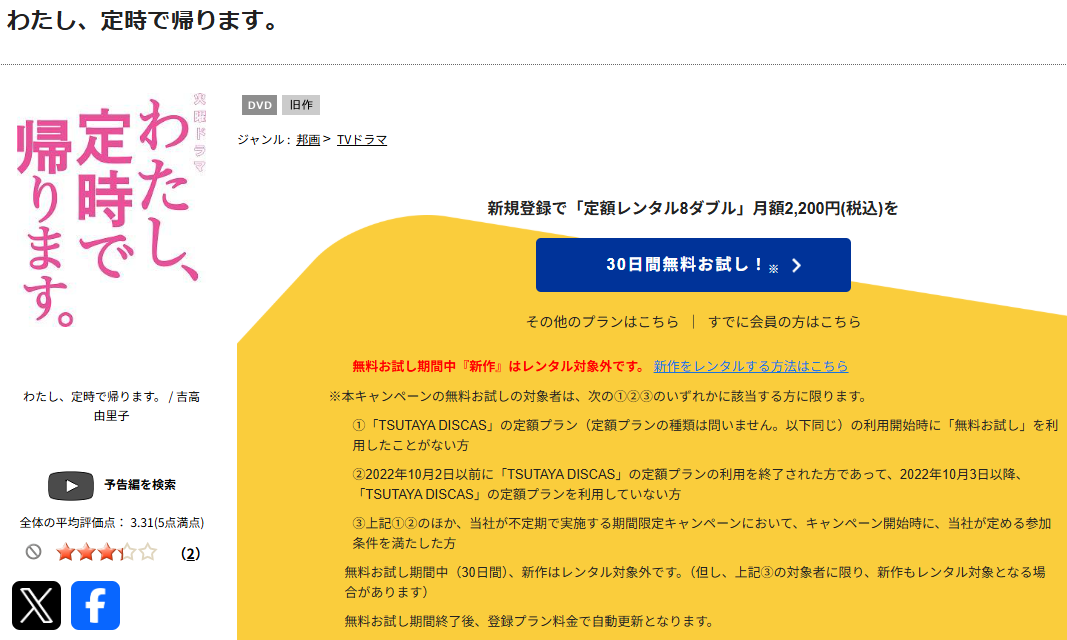Rate five stars
The image size is (1067, 640).
(x=148, y=552)
